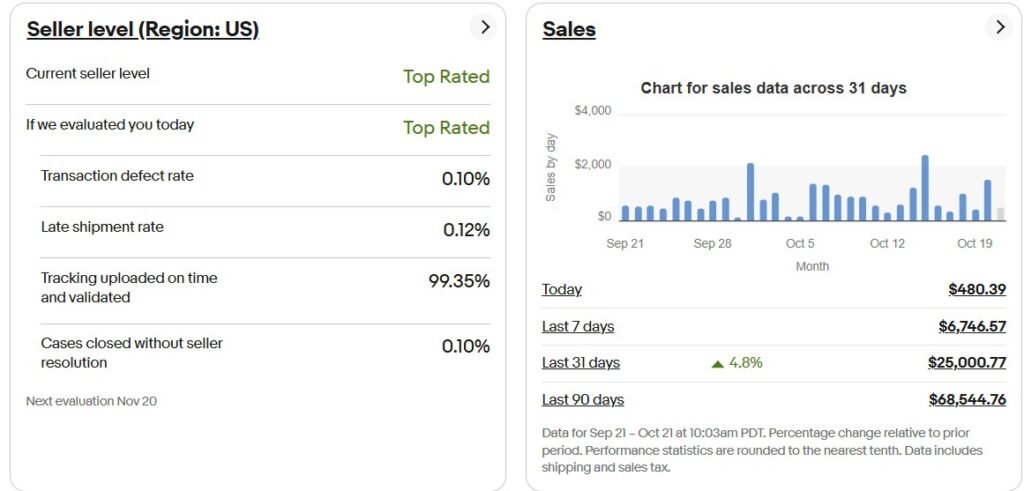Image resolution: width=1024 pixels, height=491 pixels.
Task: Open the Sales heading link
Action: click(x=569, y=29)
